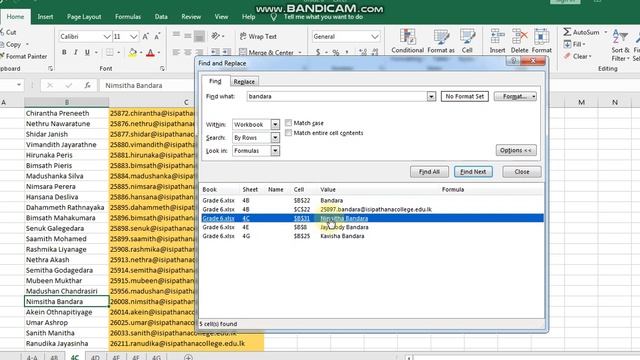Click Wrap Text

click(x=258, y=36)
